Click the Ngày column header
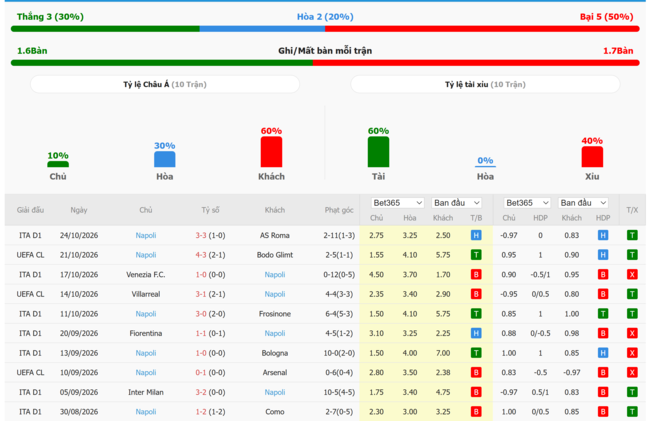 point(79,210)
